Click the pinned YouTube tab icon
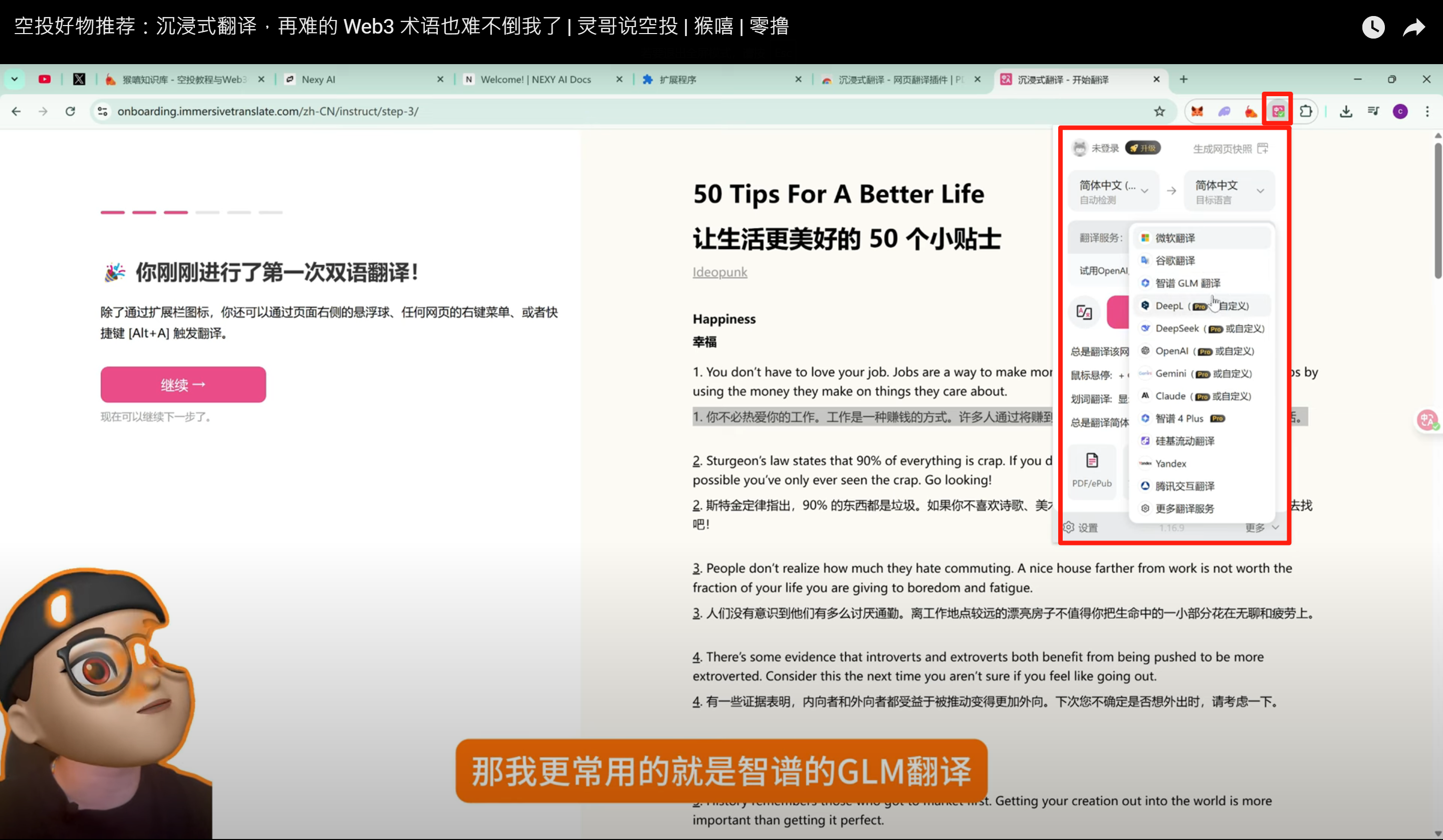This screenshot has width=1443, height=840. [x=44, y=80]
